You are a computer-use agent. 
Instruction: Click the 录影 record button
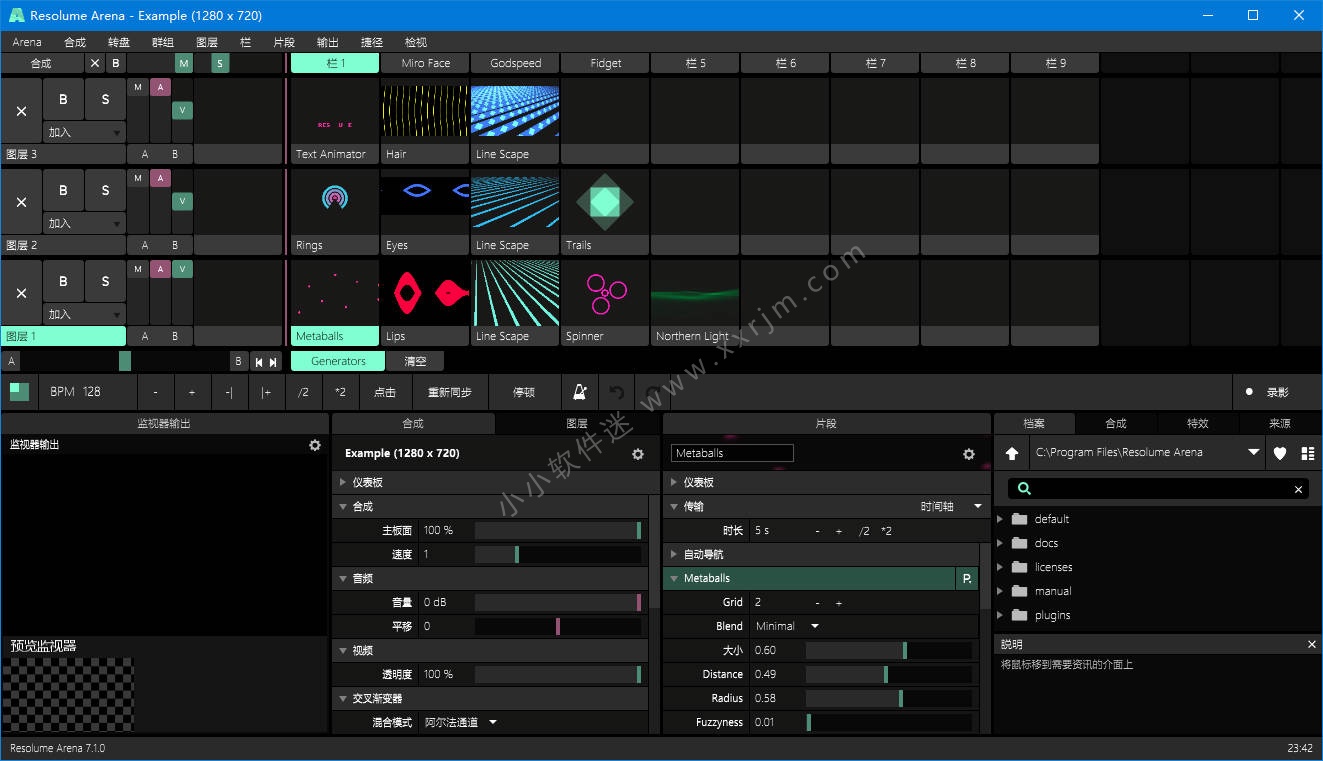point(1277,392)
